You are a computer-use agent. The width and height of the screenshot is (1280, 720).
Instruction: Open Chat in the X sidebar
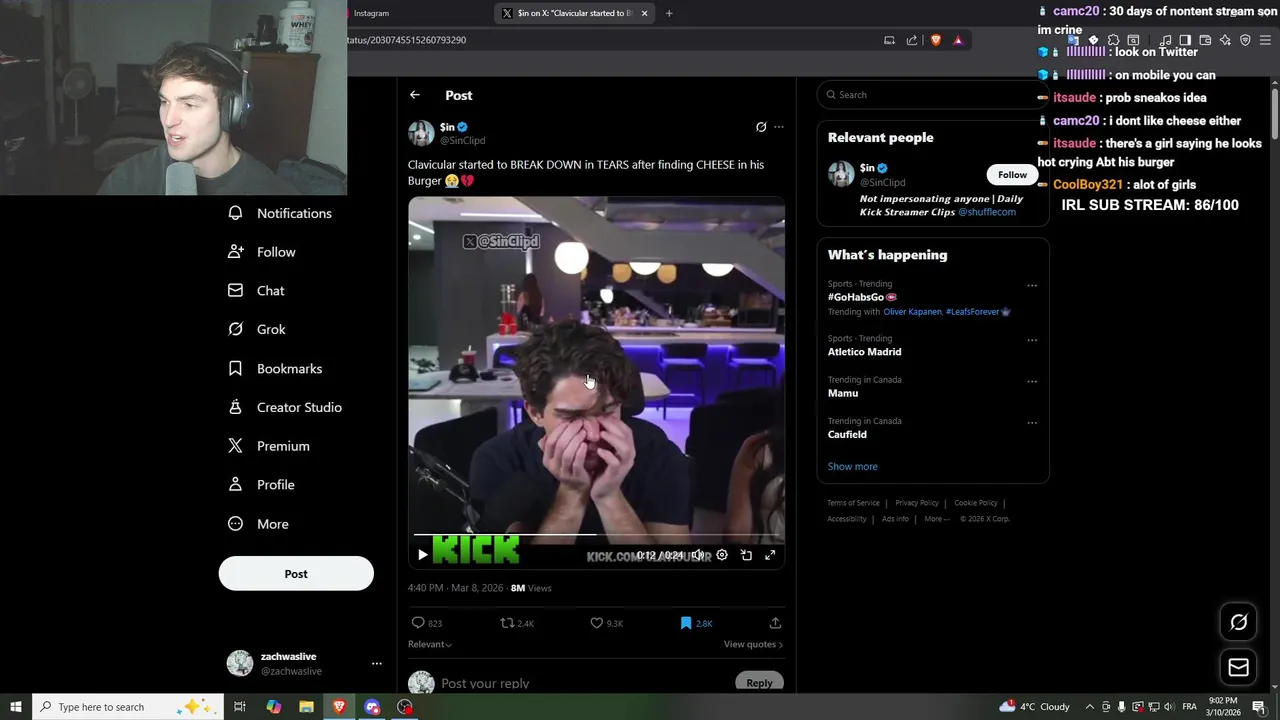pos(257,291)
